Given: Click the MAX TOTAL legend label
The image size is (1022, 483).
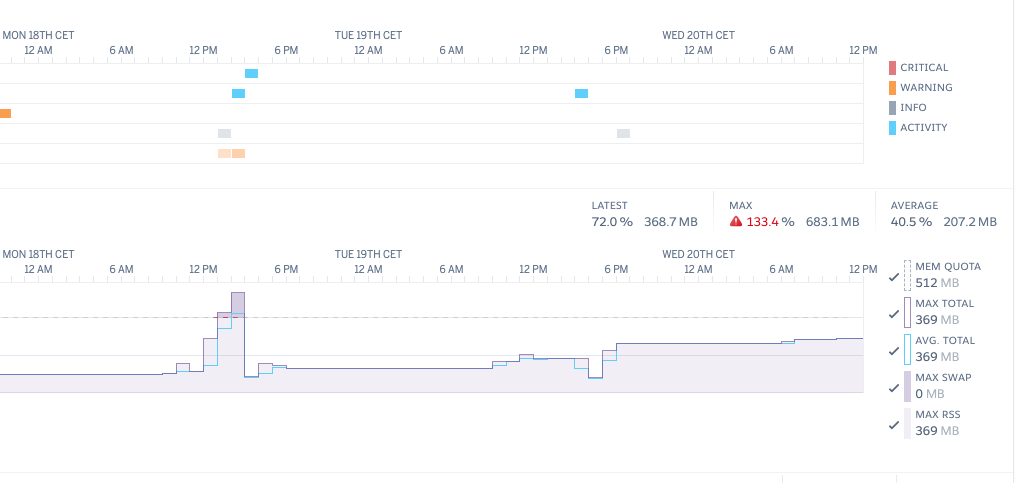Looking at the screenshot, I should click(944, 304).
